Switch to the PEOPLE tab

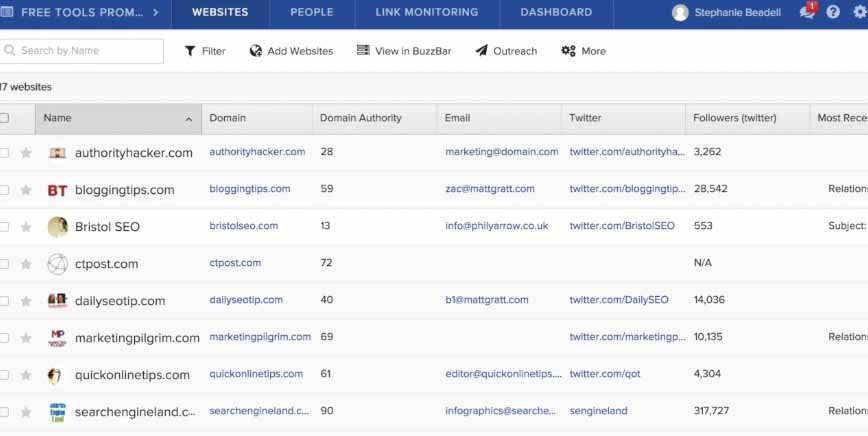[312, 12]
